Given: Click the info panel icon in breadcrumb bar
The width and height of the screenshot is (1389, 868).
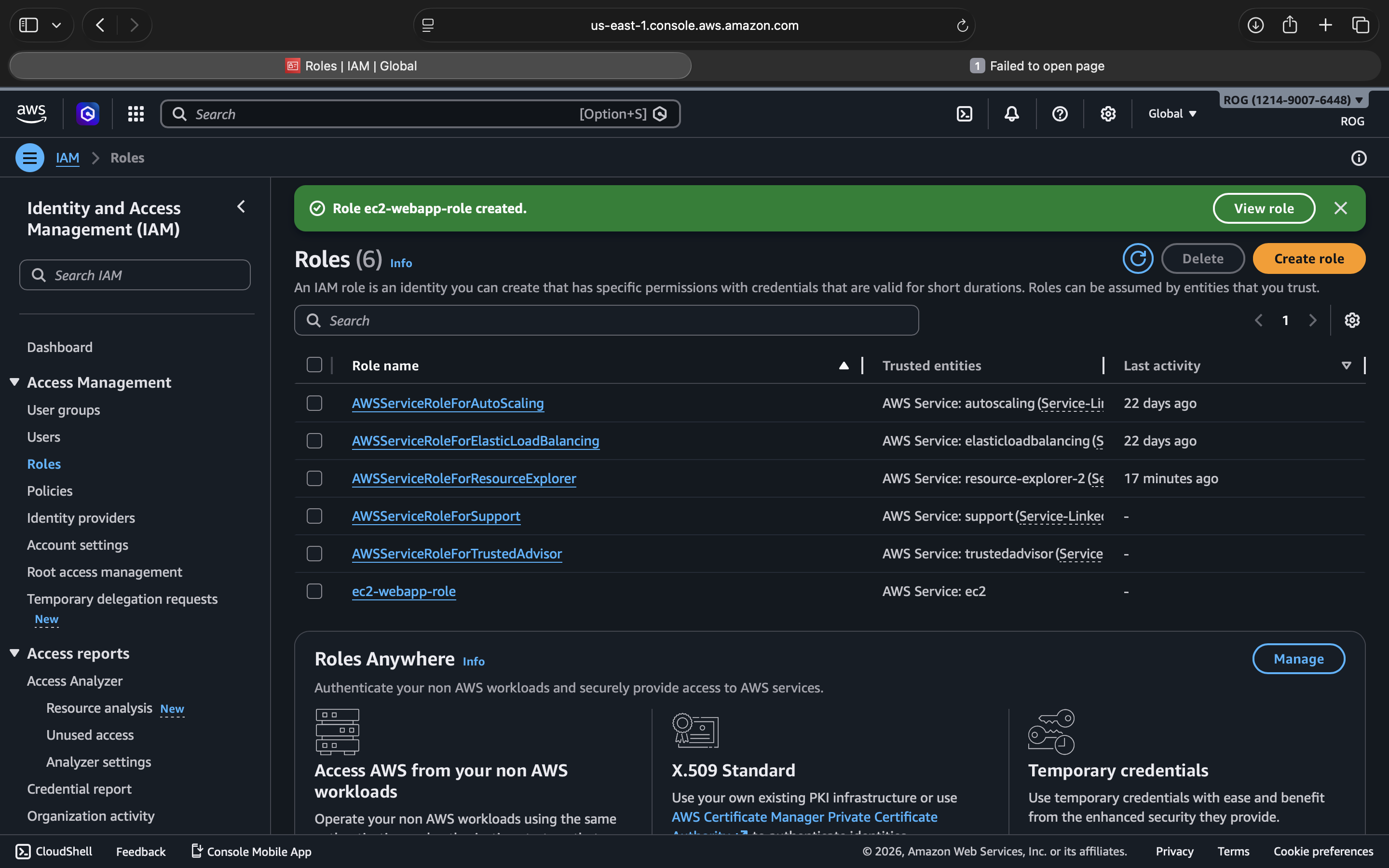Looking at the screenshot, I should [x=1359, y=158].
